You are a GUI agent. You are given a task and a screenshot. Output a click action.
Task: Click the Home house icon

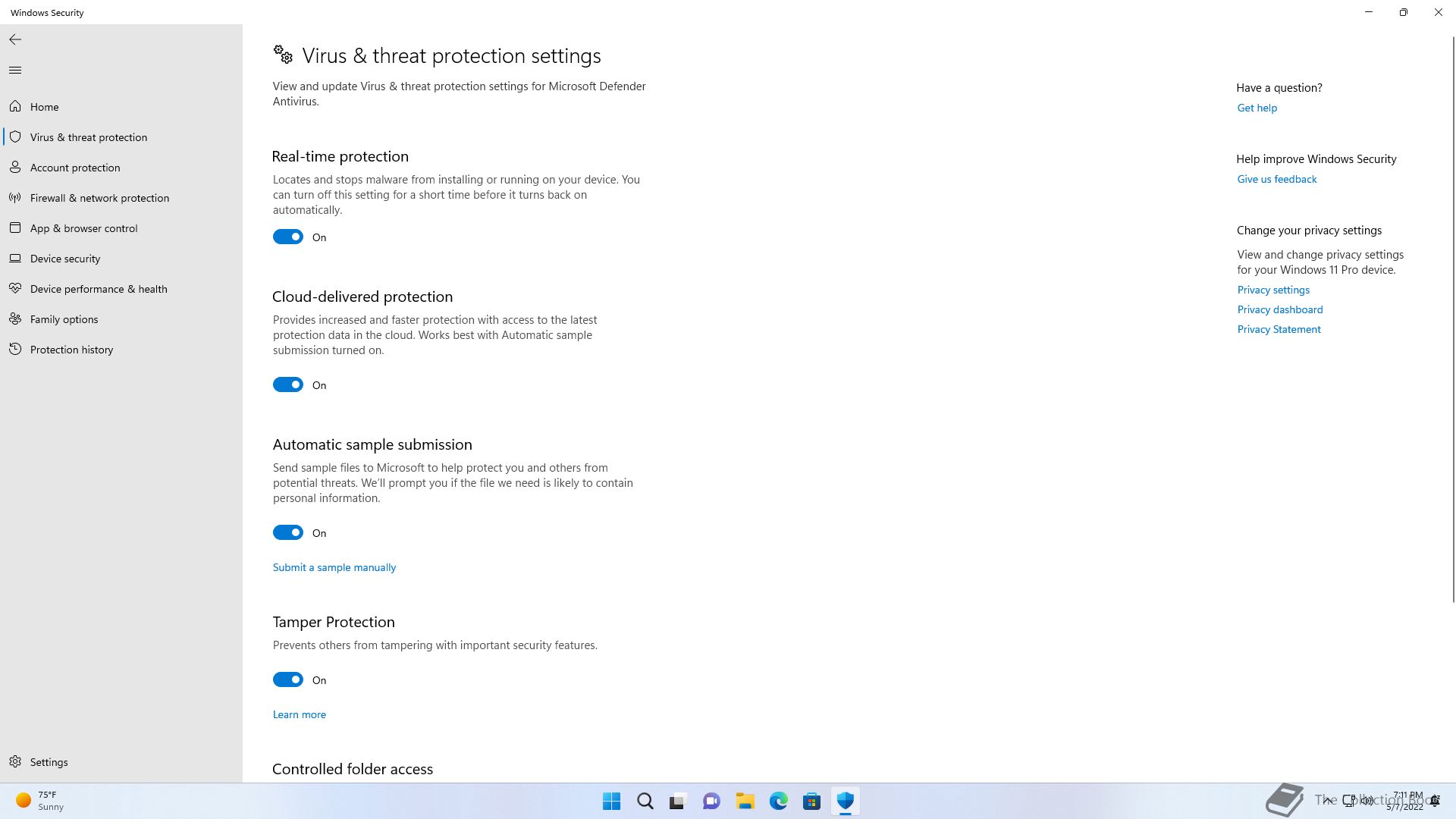click(x=15, y=107)
